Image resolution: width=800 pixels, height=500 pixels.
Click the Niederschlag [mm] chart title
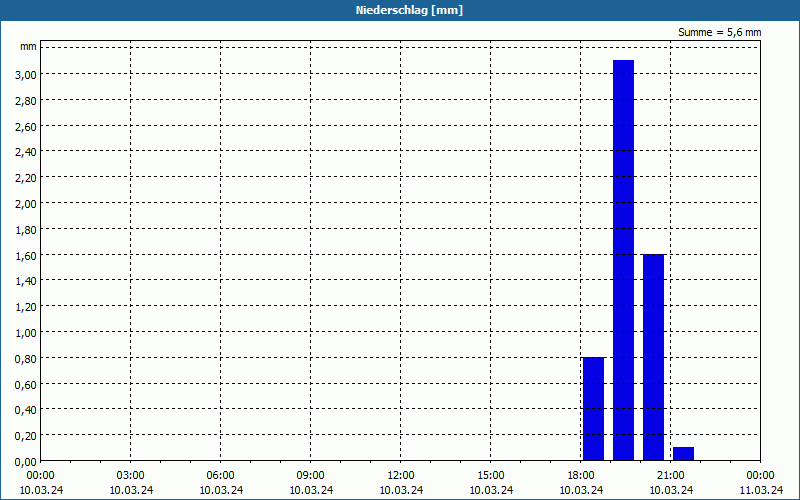(409, 10)
